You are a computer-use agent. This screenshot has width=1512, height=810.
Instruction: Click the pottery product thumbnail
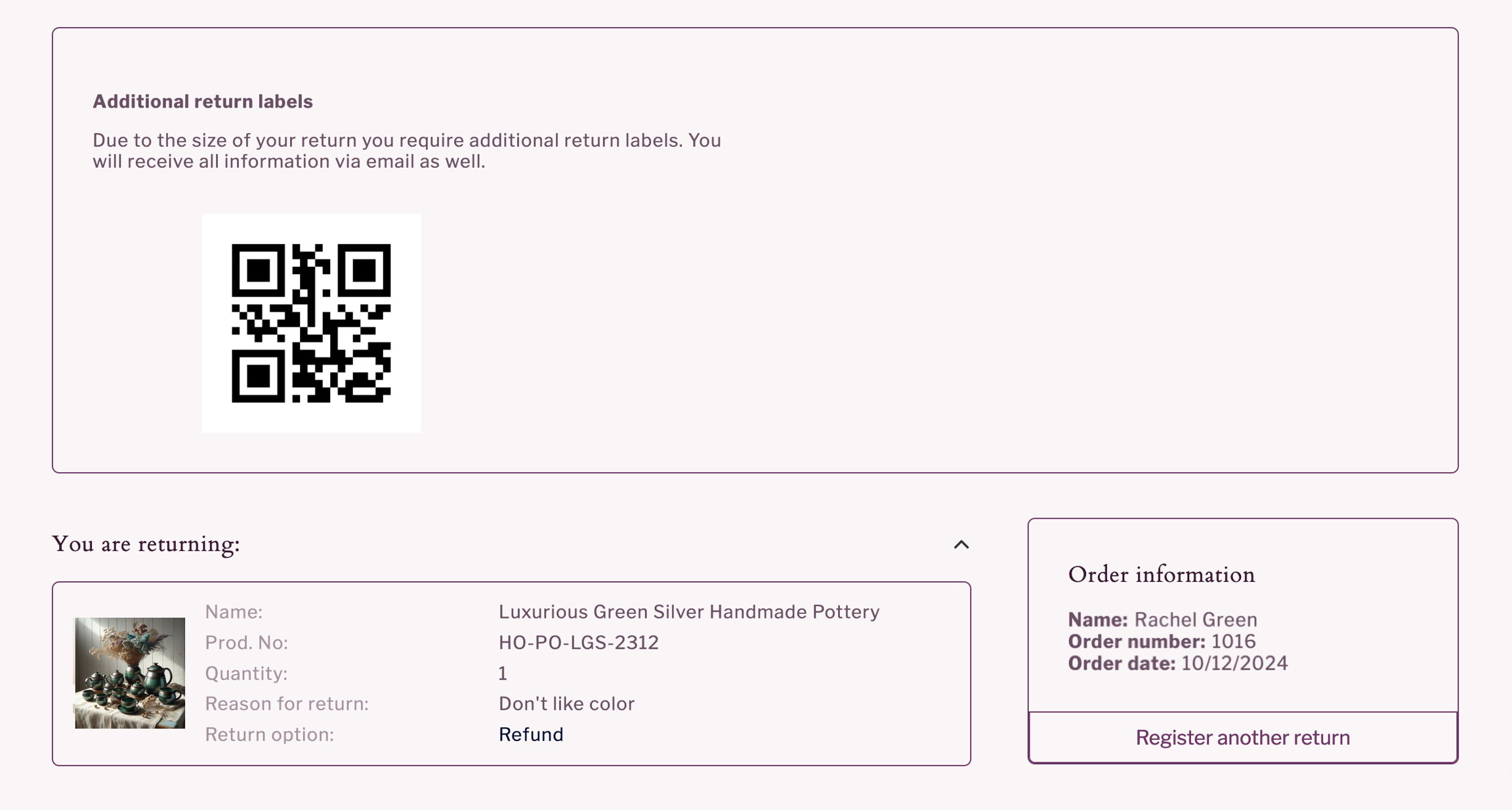127,674
